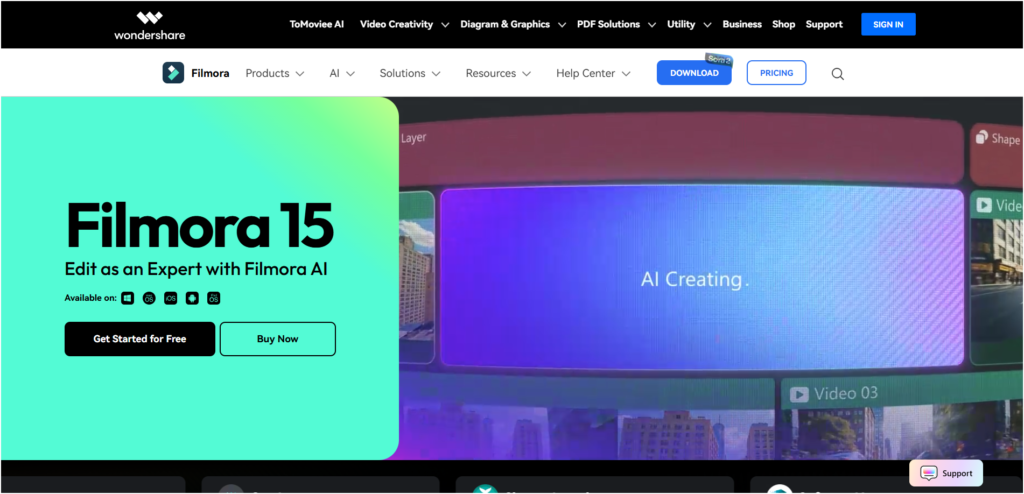
Task: Select the macOS platform icon
Action: pyautogui.click(x=149, y=298)
